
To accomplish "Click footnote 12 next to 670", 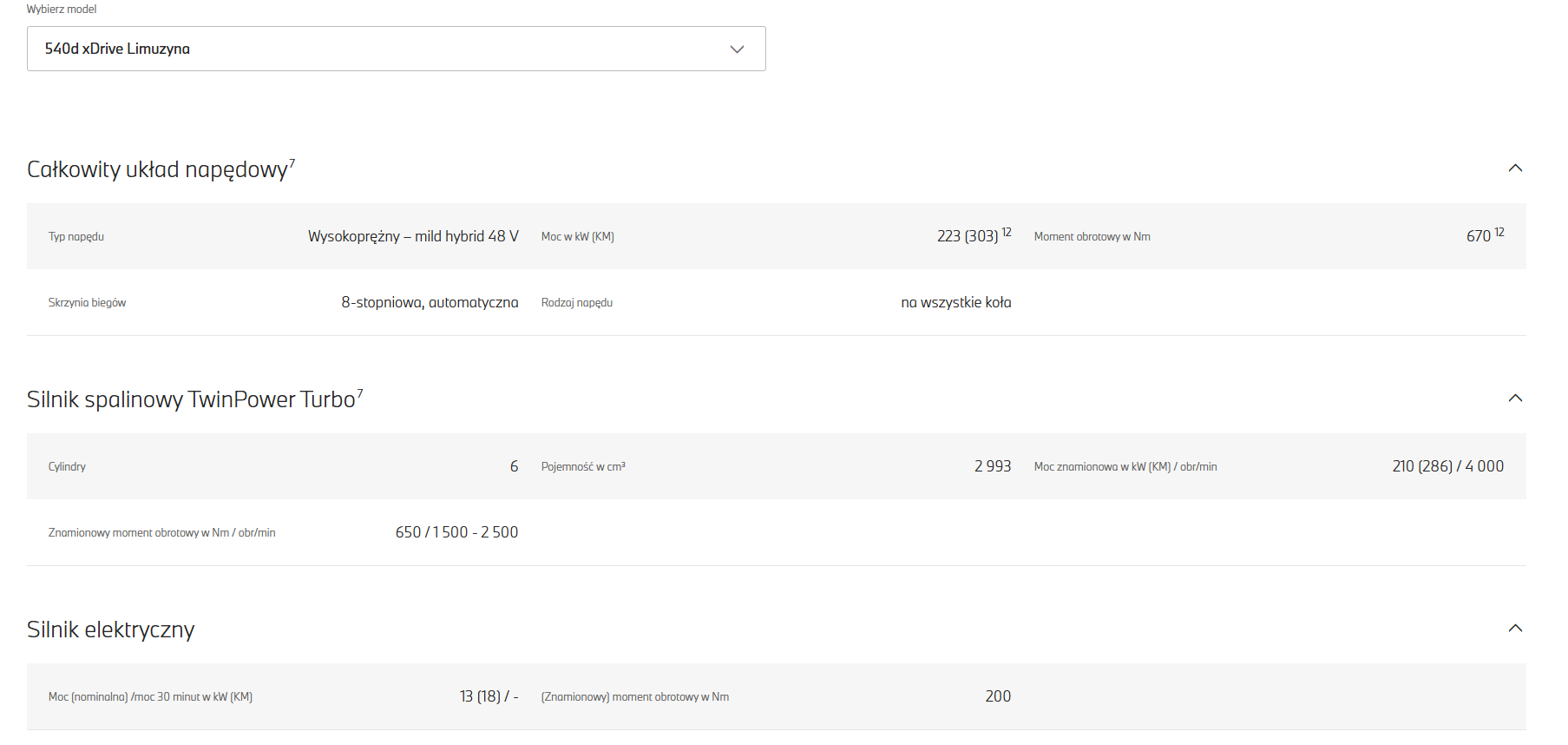I will click(x=1499, y=232).
